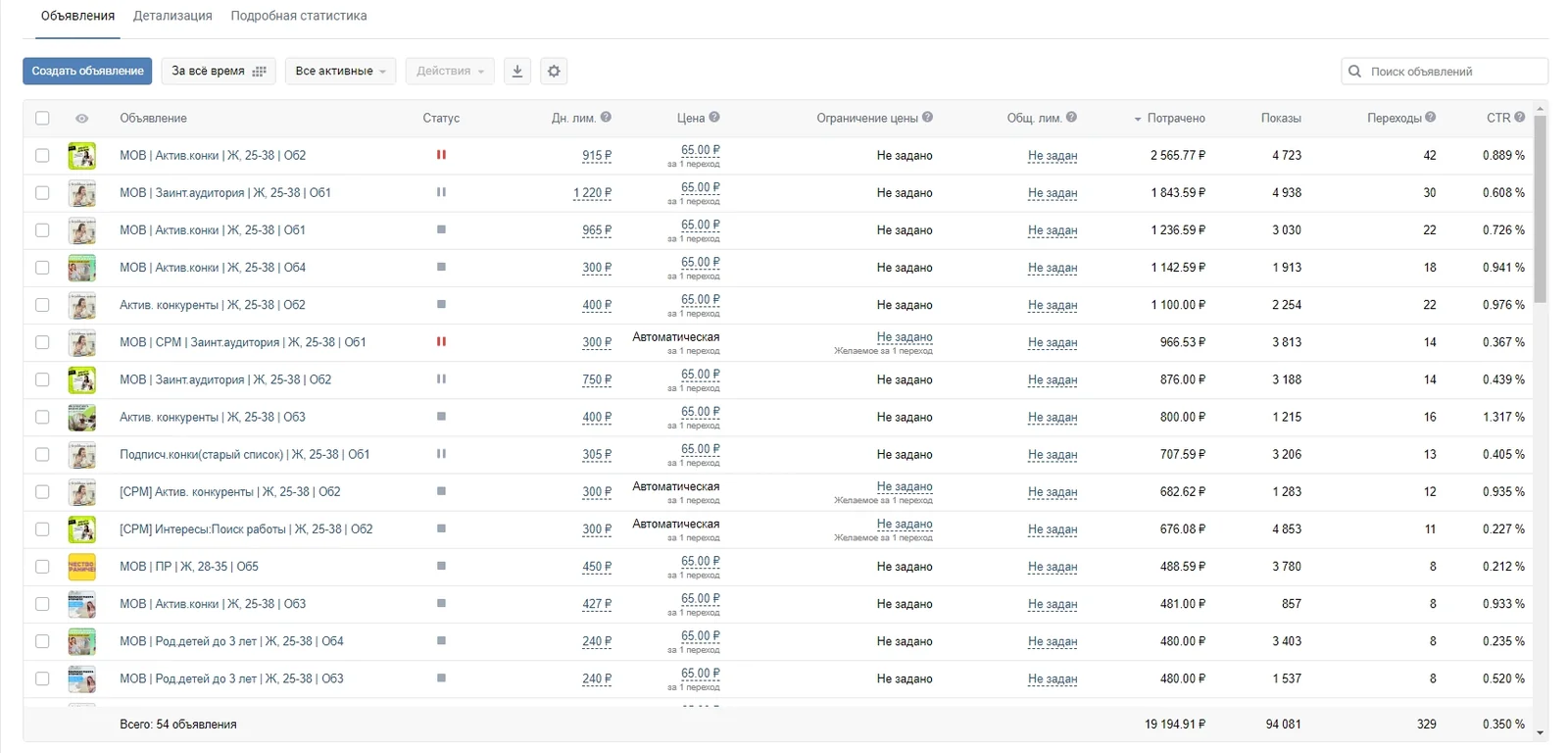Image resolution: width=1568 pixels, height=753 pixels.
Task: Open thumbnail of МОВ | ПР ad
Action: pos(82,567)
